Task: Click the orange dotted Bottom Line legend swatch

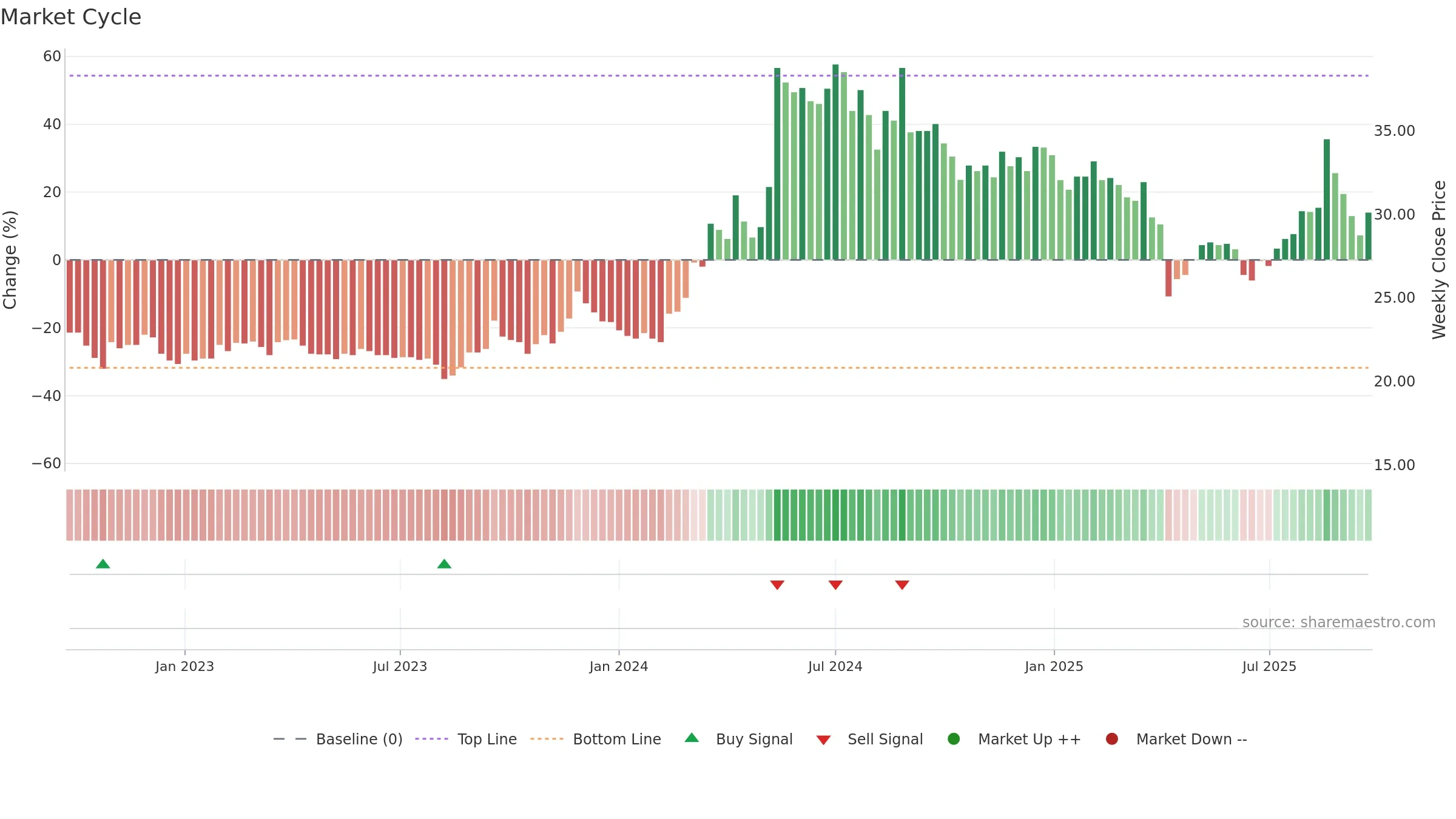Action: (547, 739)
